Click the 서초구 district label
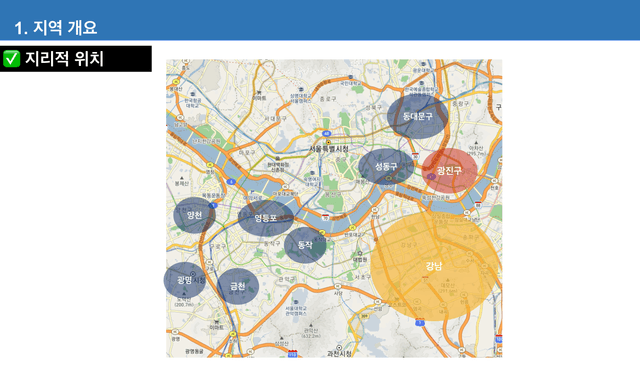 pos(362,277)
